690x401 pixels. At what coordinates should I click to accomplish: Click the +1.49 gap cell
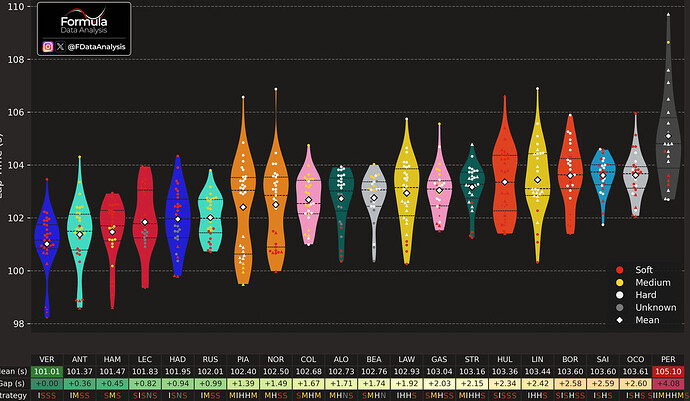click(276, 383)
